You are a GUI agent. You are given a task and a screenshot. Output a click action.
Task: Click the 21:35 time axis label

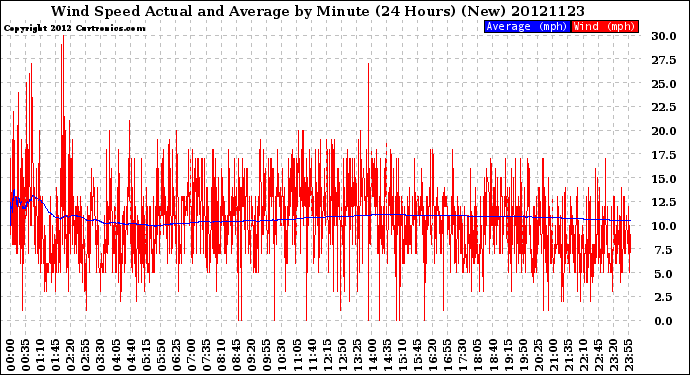click(x=568, y=355)
